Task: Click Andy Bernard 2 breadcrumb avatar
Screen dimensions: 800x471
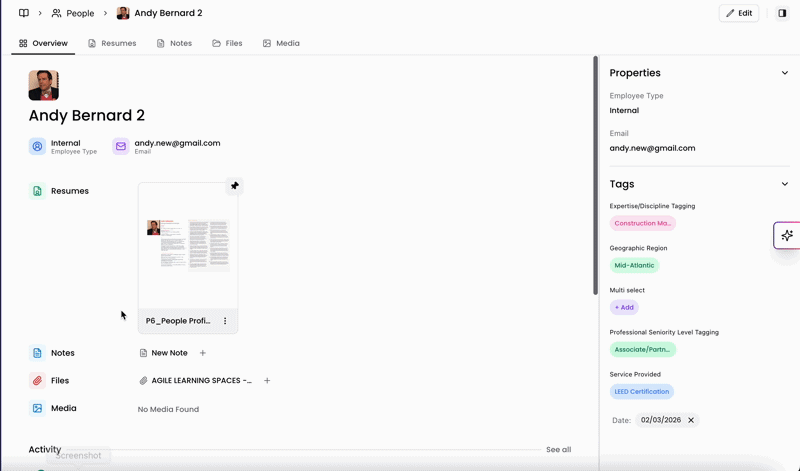Action: coord(123,13)
